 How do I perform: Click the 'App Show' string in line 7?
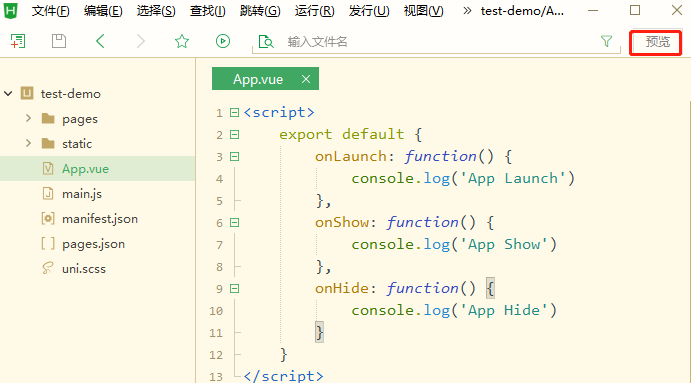click(x=504, y=245)
